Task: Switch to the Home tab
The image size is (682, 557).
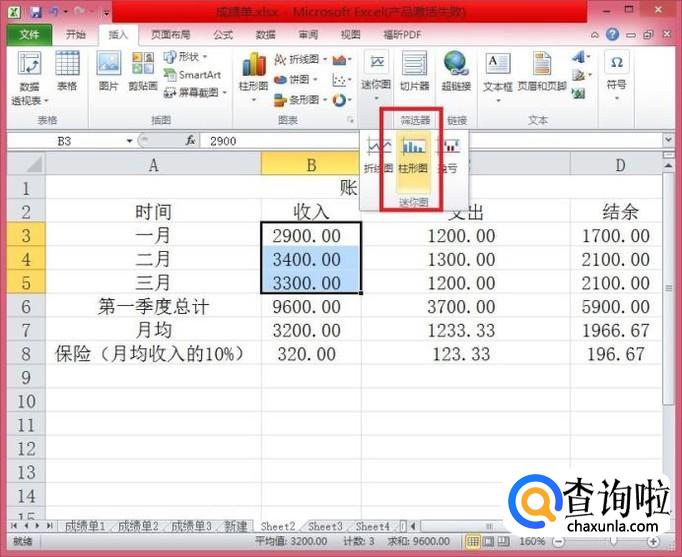Action: [x=76, y=35]
